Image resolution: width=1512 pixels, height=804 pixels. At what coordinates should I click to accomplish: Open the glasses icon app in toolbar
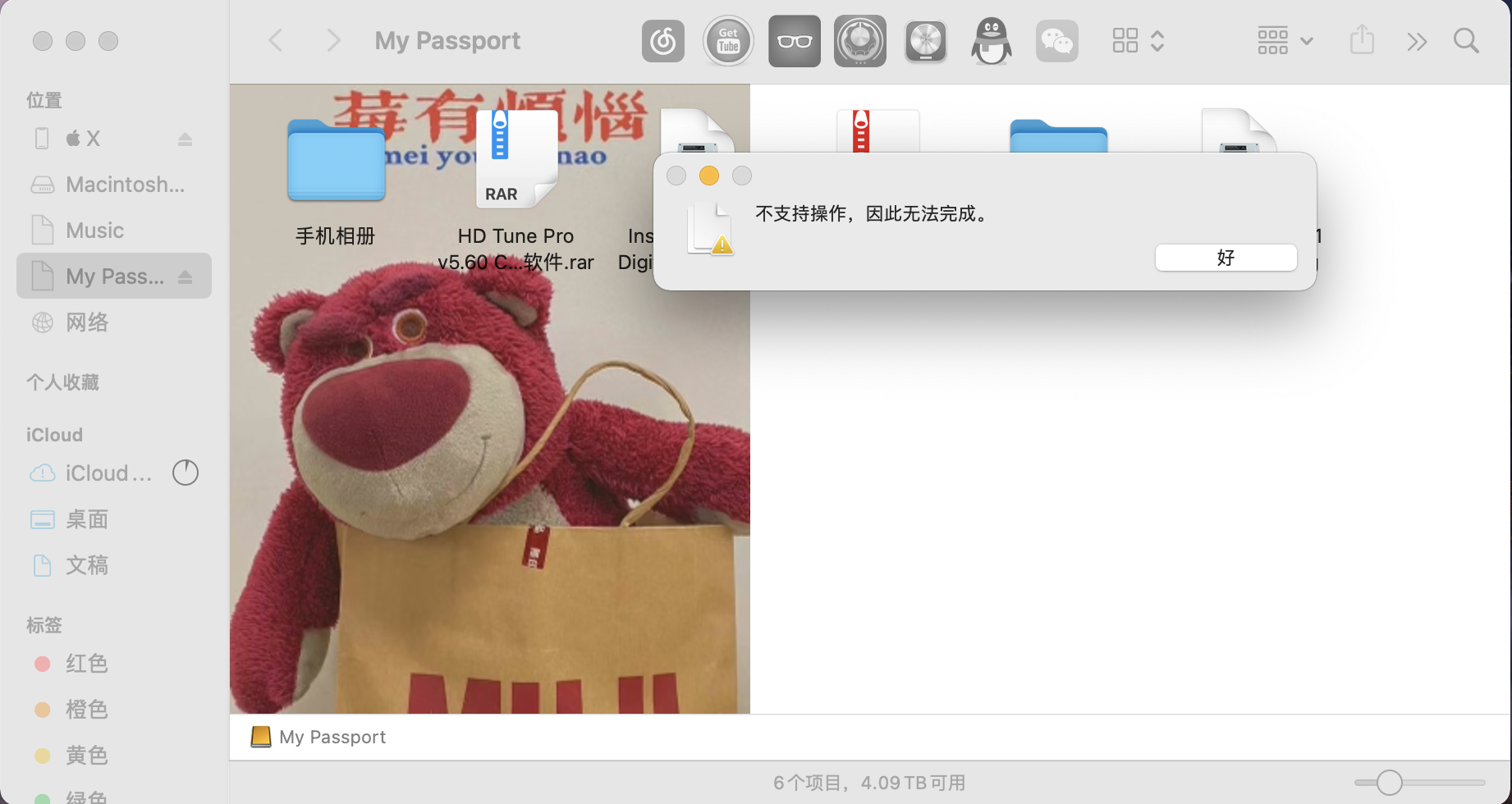(794, 41)
